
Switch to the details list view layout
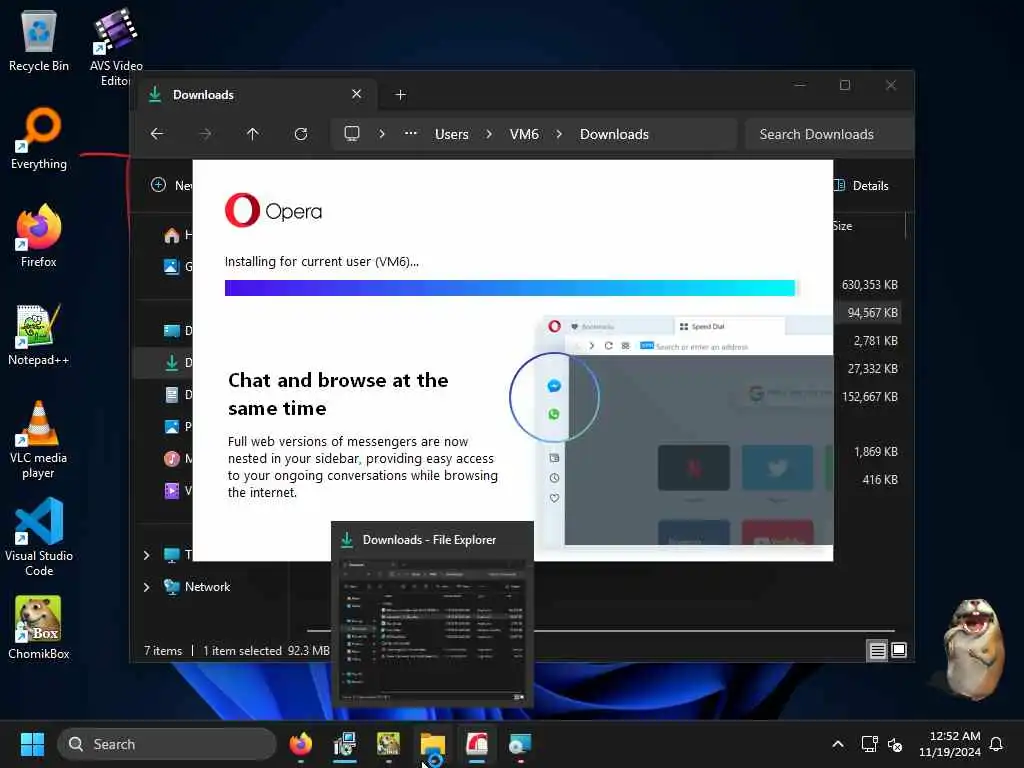tap(878, 650)
